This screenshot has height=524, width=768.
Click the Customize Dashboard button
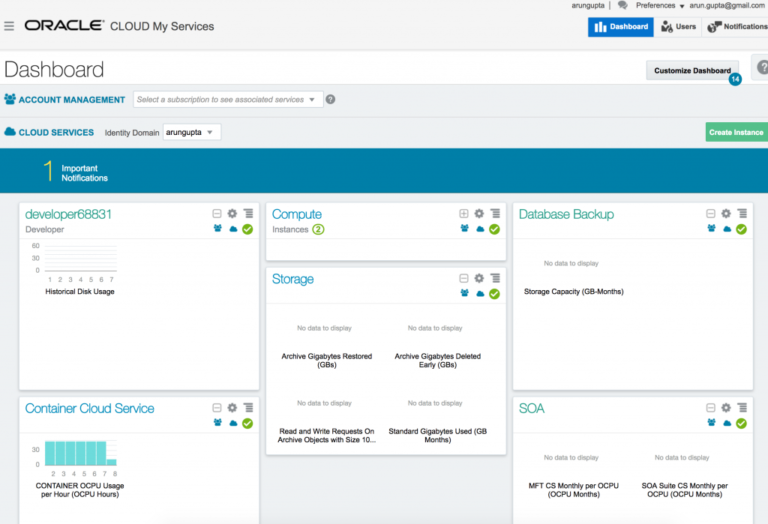pos(692,71)
